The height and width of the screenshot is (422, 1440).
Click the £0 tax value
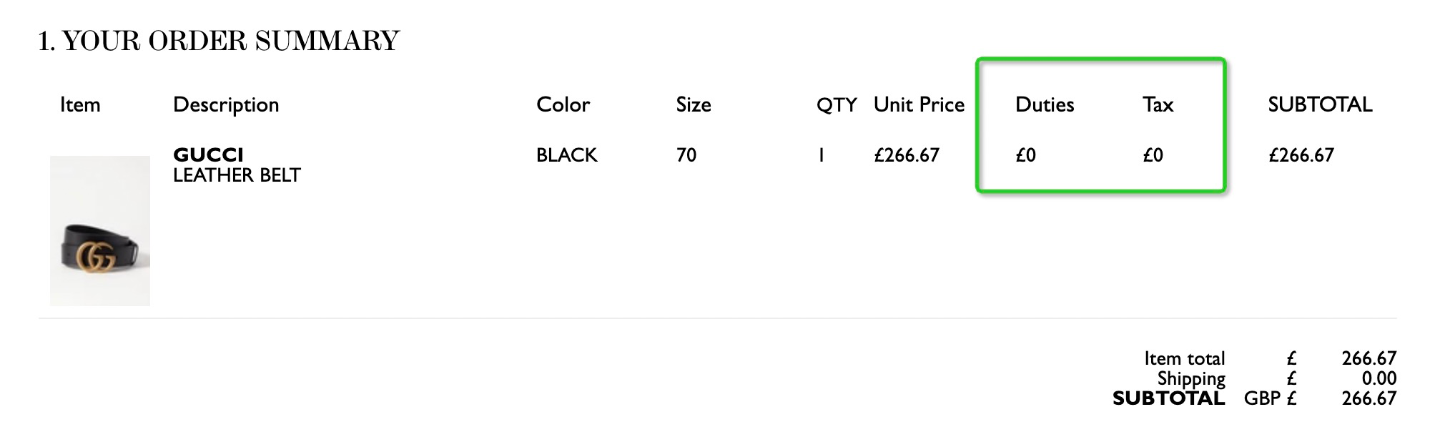(1153, 156)
